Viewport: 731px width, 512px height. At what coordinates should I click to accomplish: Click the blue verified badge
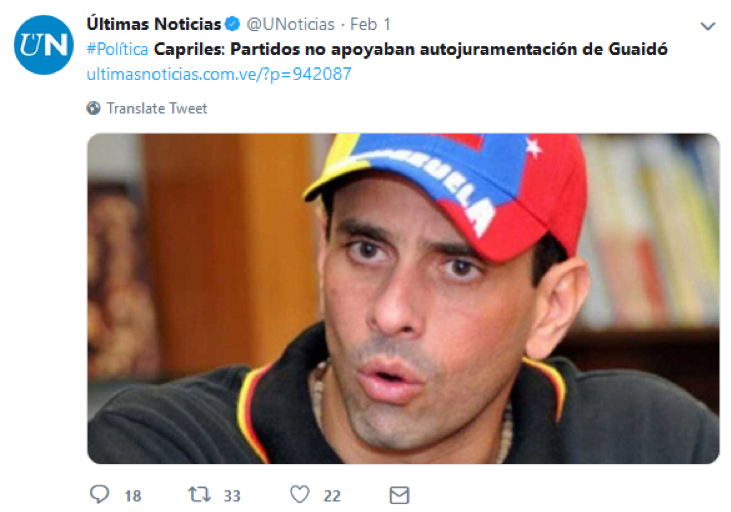tap(232, 24)
